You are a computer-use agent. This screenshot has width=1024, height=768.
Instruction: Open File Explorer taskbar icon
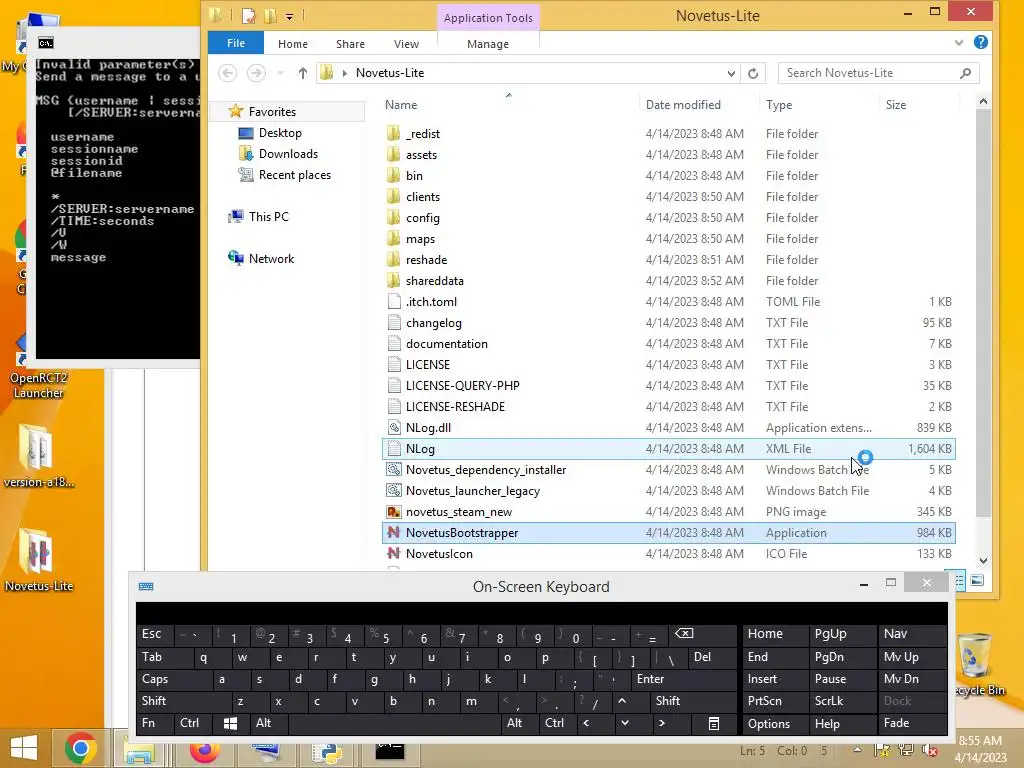click(x=139, y=751)
